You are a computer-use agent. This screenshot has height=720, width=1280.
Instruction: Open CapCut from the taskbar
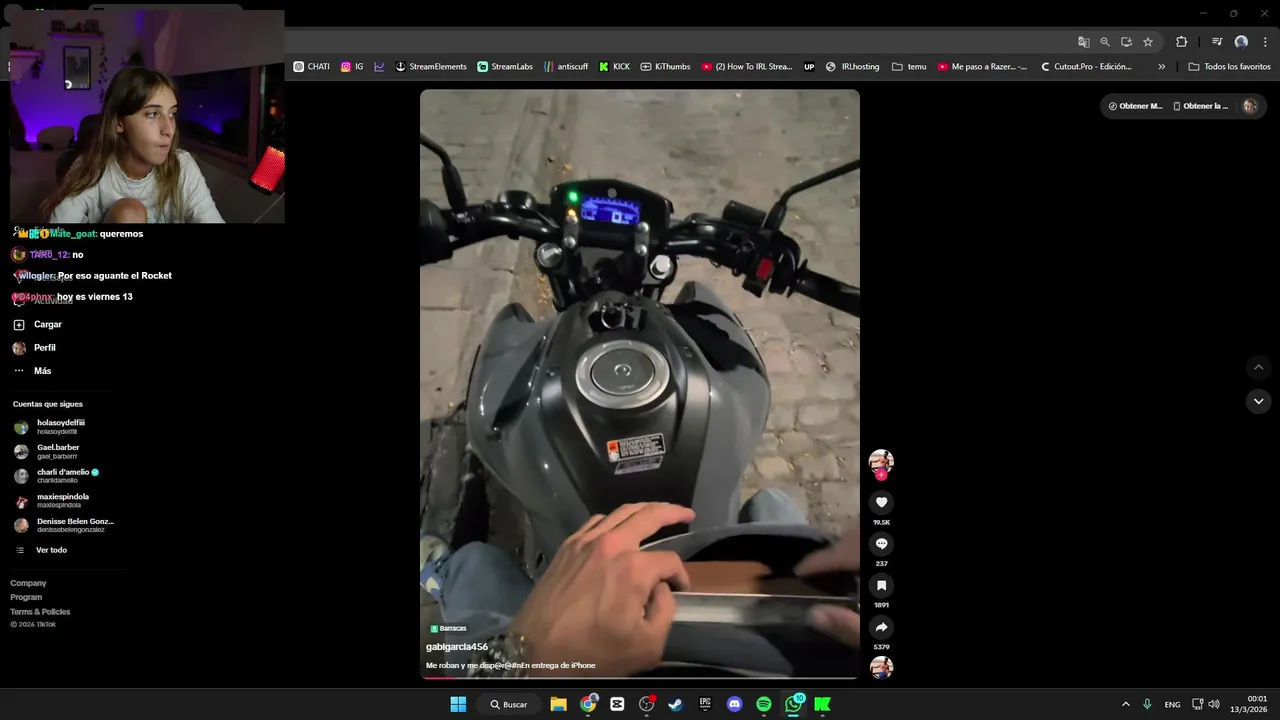pos(617,704)
